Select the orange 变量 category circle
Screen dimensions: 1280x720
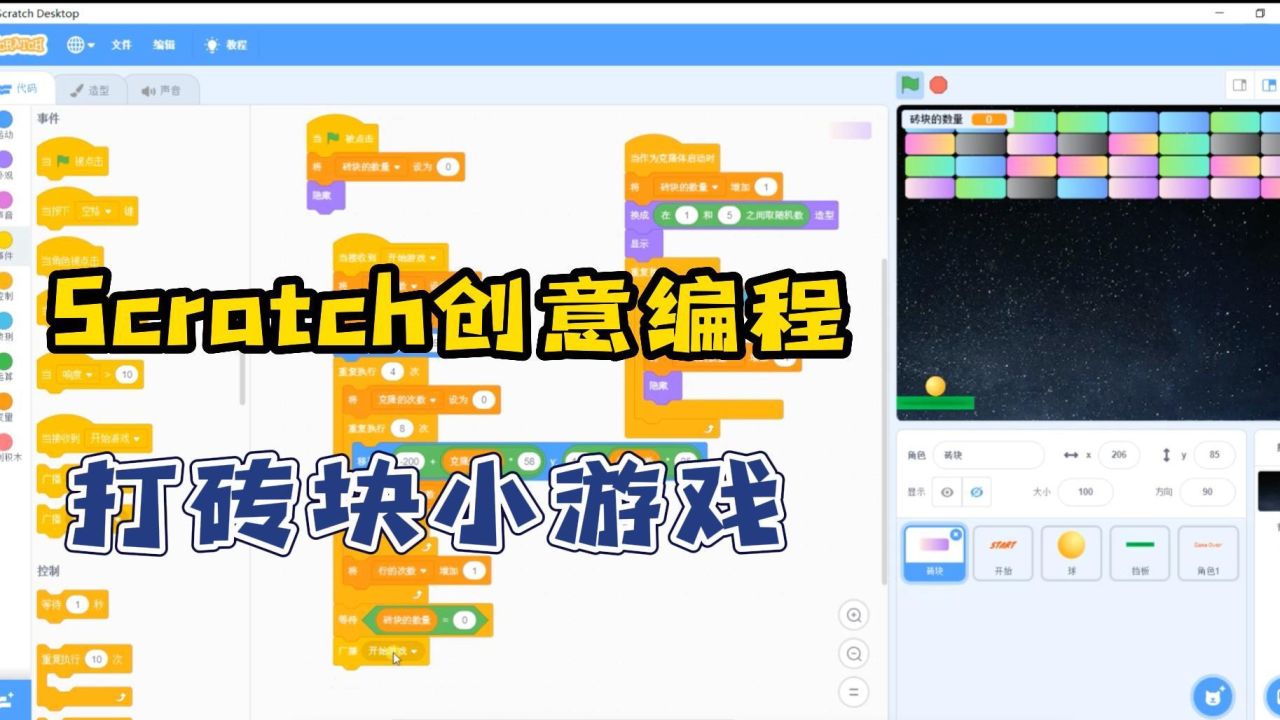coord(6,400)
